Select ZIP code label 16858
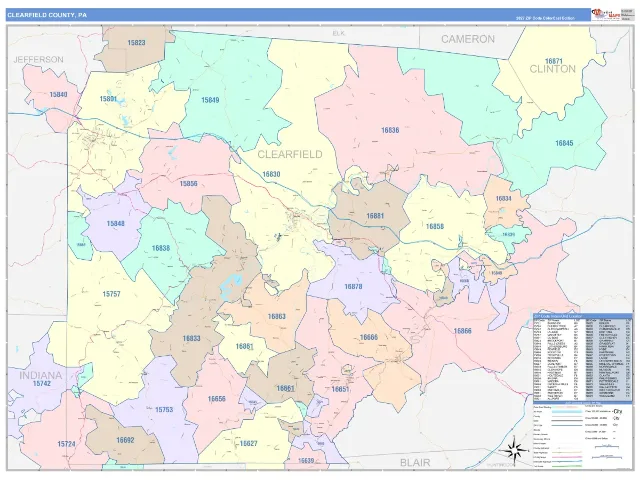 (435, 227)
